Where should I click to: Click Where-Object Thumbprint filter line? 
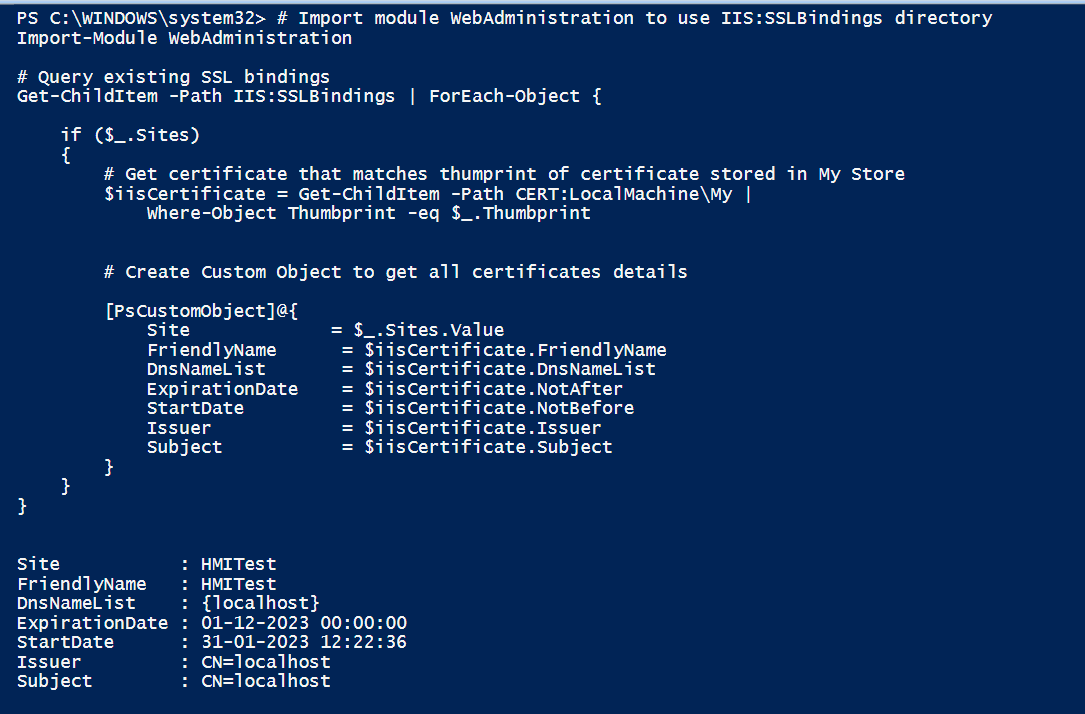pyautogui.click(x=369, y=213)
